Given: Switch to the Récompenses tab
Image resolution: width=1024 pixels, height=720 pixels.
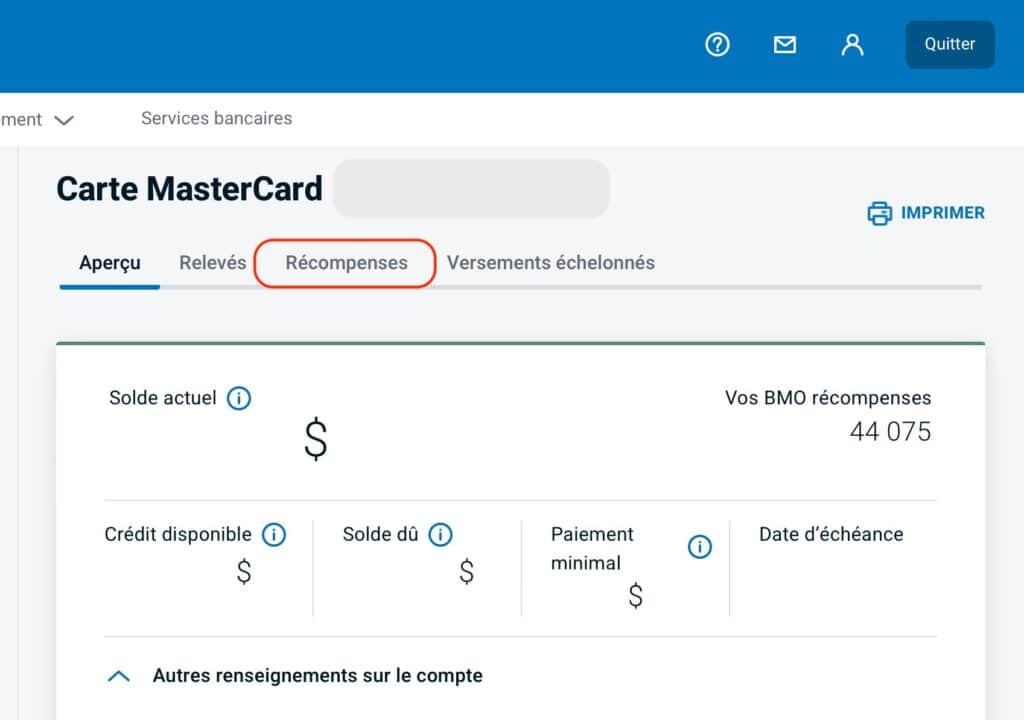Looking at the screenshot, I should (346, 263).
